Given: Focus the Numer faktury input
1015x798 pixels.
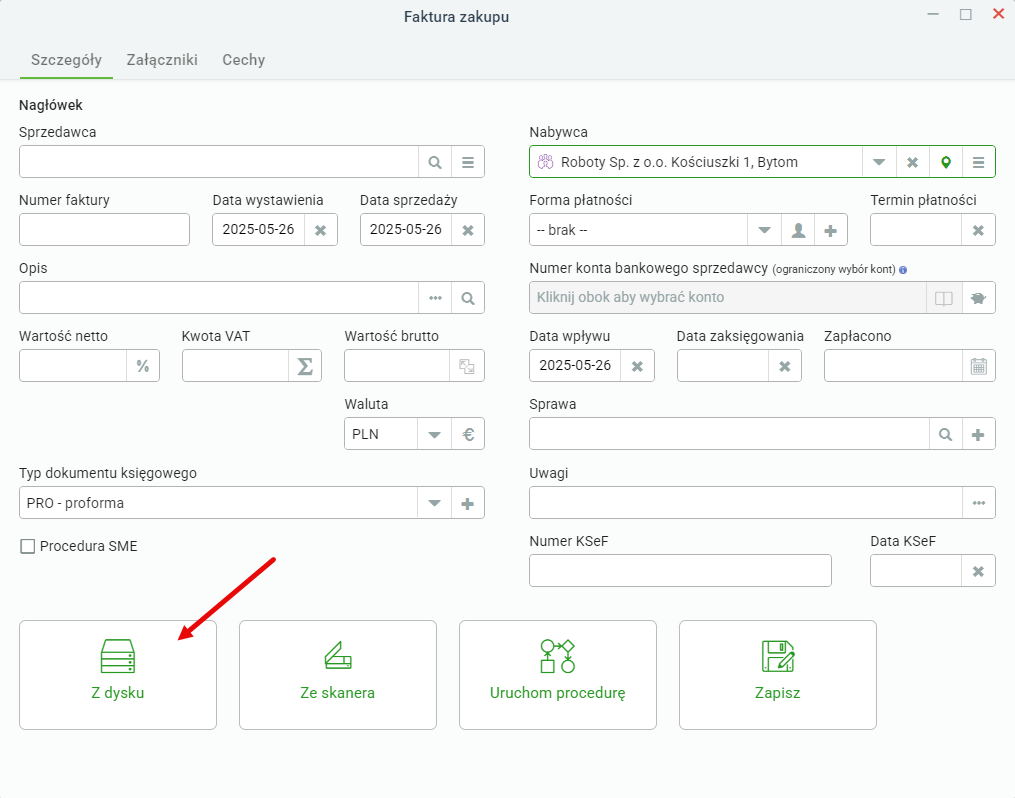Looking at the screenshot, I should pos(104,230).
